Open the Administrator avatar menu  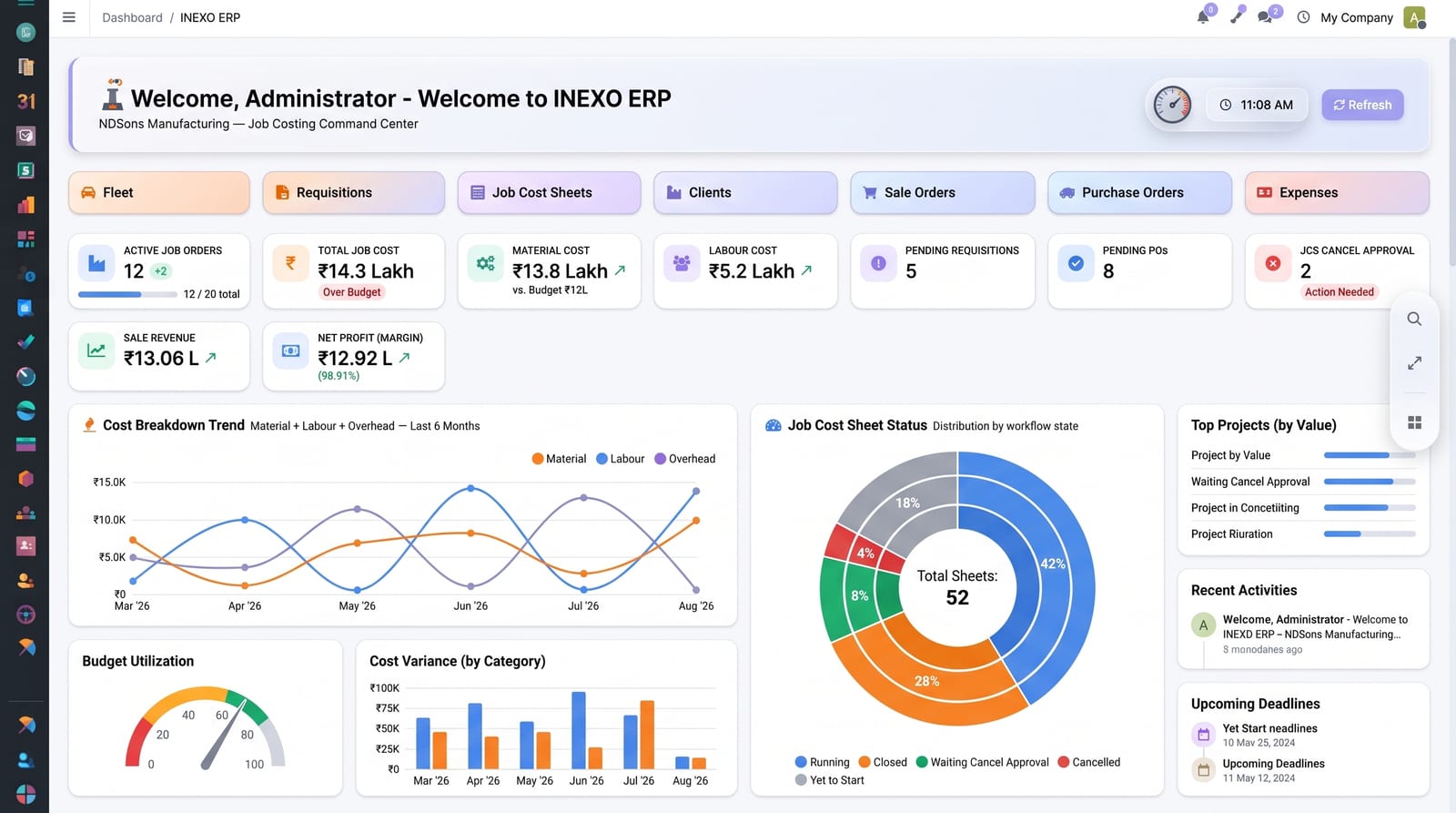click(x=1414, y=17)
